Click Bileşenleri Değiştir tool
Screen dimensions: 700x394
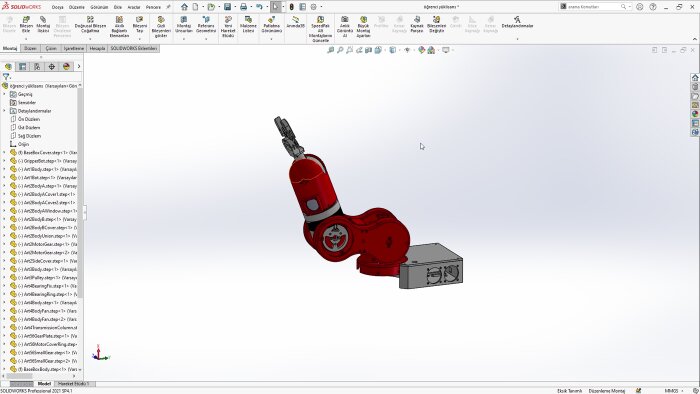[x=436, y=25]
